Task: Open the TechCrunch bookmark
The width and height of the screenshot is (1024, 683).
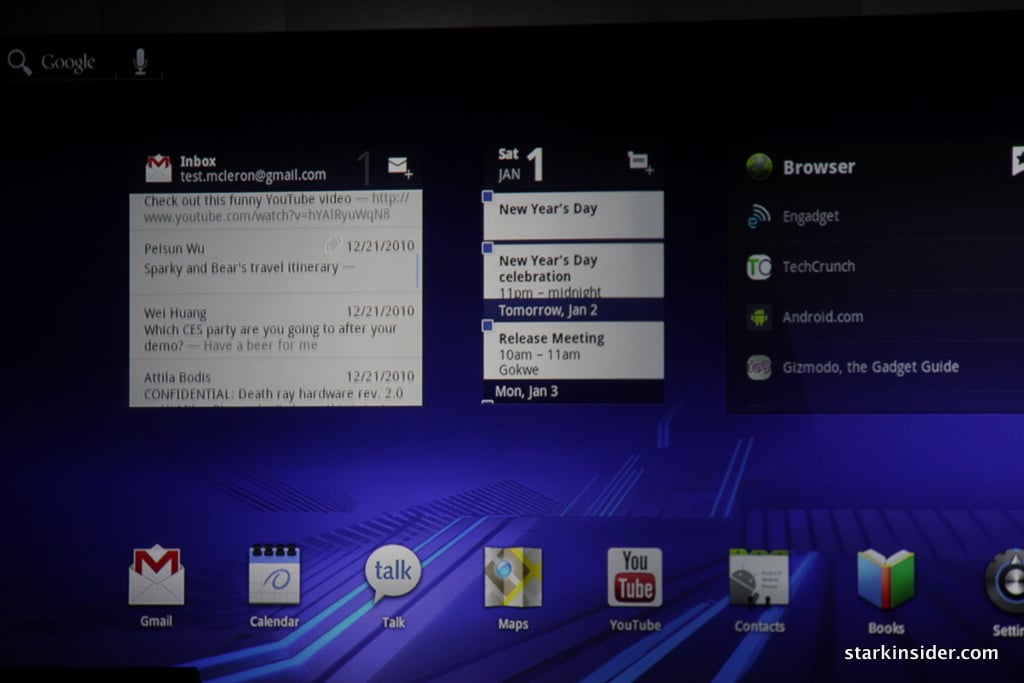Action: click(x=818, y=267)
